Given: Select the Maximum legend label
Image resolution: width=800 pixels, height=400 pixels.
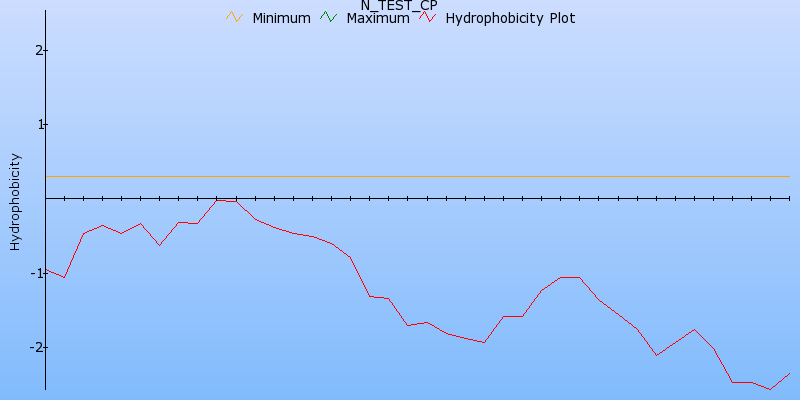Looking at the screenshot, I should [x=377, y=18].
